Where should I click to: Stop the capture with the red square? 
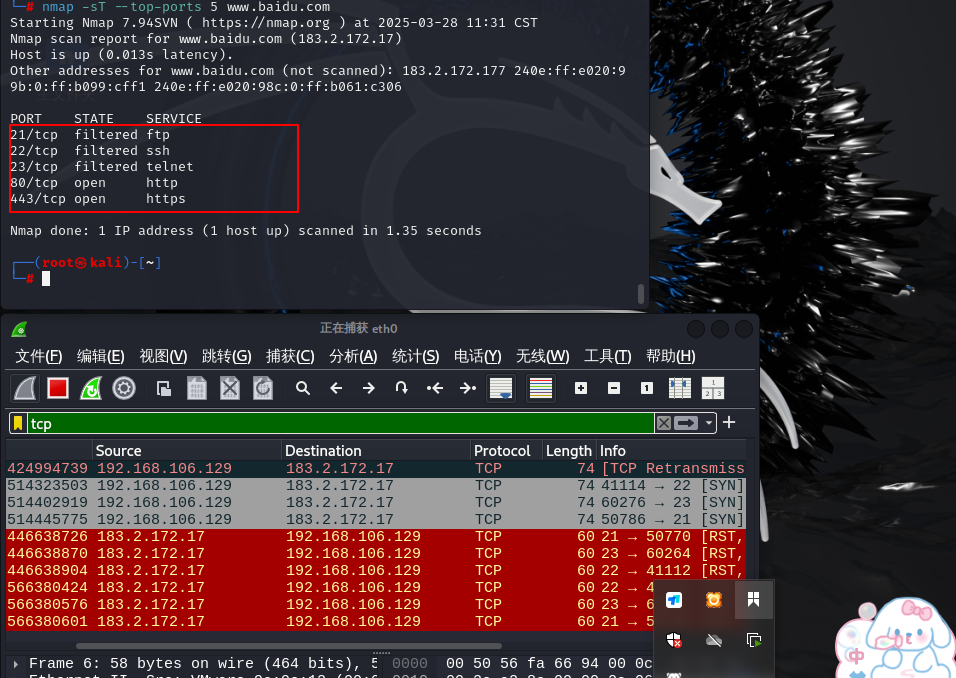pos(58,388)
